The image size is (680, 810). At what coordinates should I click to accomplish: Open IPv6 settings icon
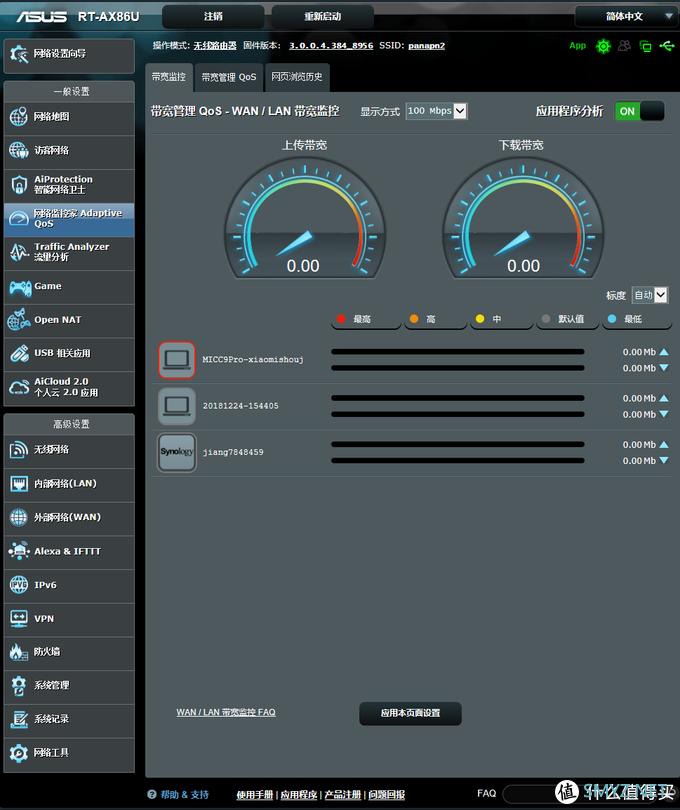click(x=19, y=585)
